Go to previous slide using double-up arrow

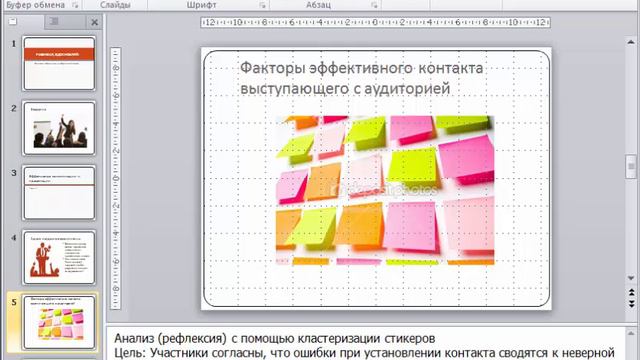(631, 292)
